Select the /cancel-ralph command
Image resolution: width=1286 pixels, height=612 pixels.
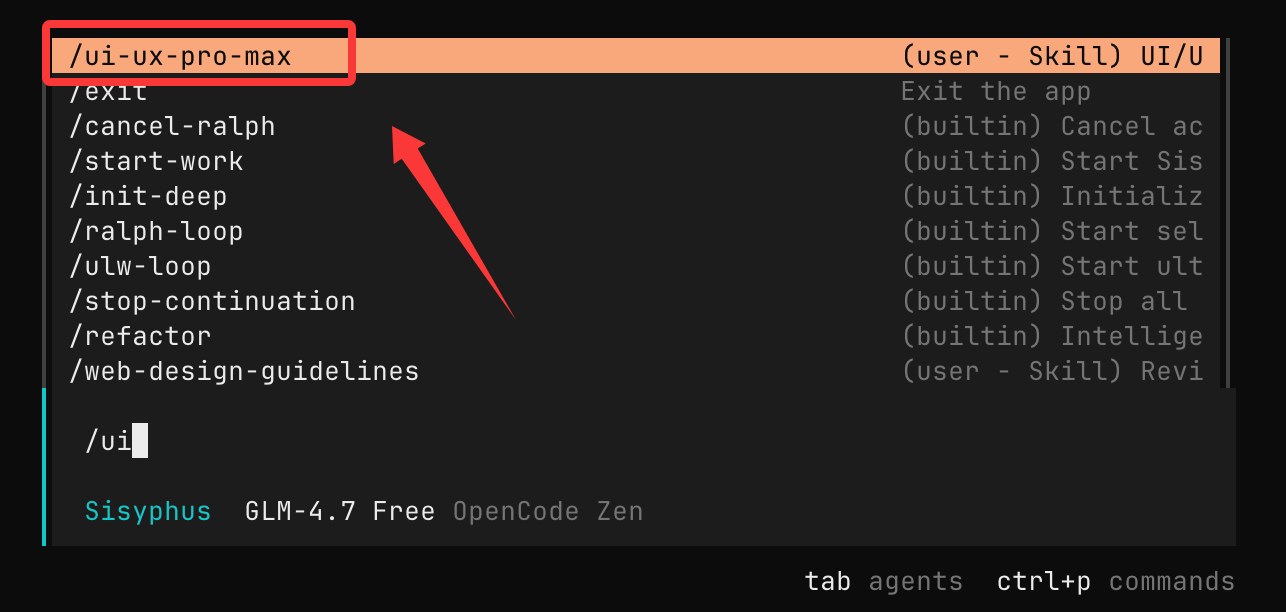point(172,127)
